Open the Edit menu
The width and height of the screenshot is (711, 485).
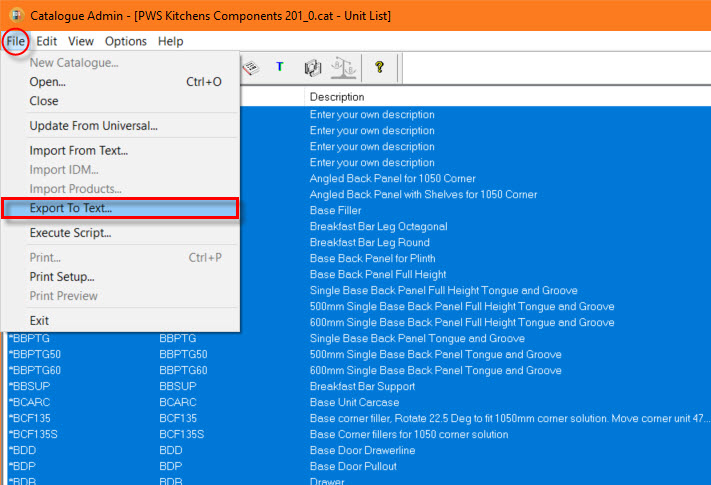(47, 41)
